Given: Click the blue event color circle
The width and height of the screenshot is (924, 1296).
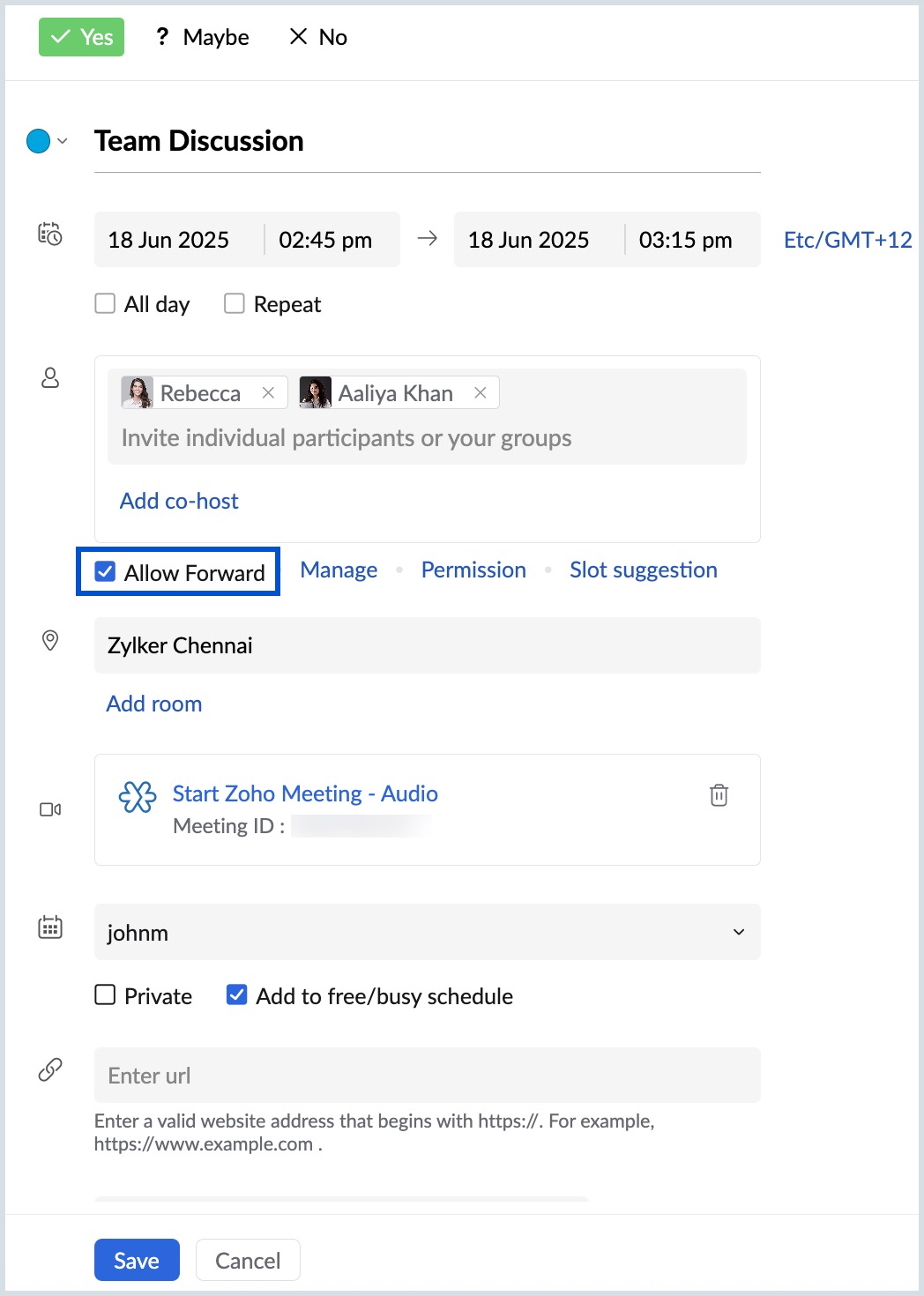Looking at the screenshot, I should click(38, 141).
